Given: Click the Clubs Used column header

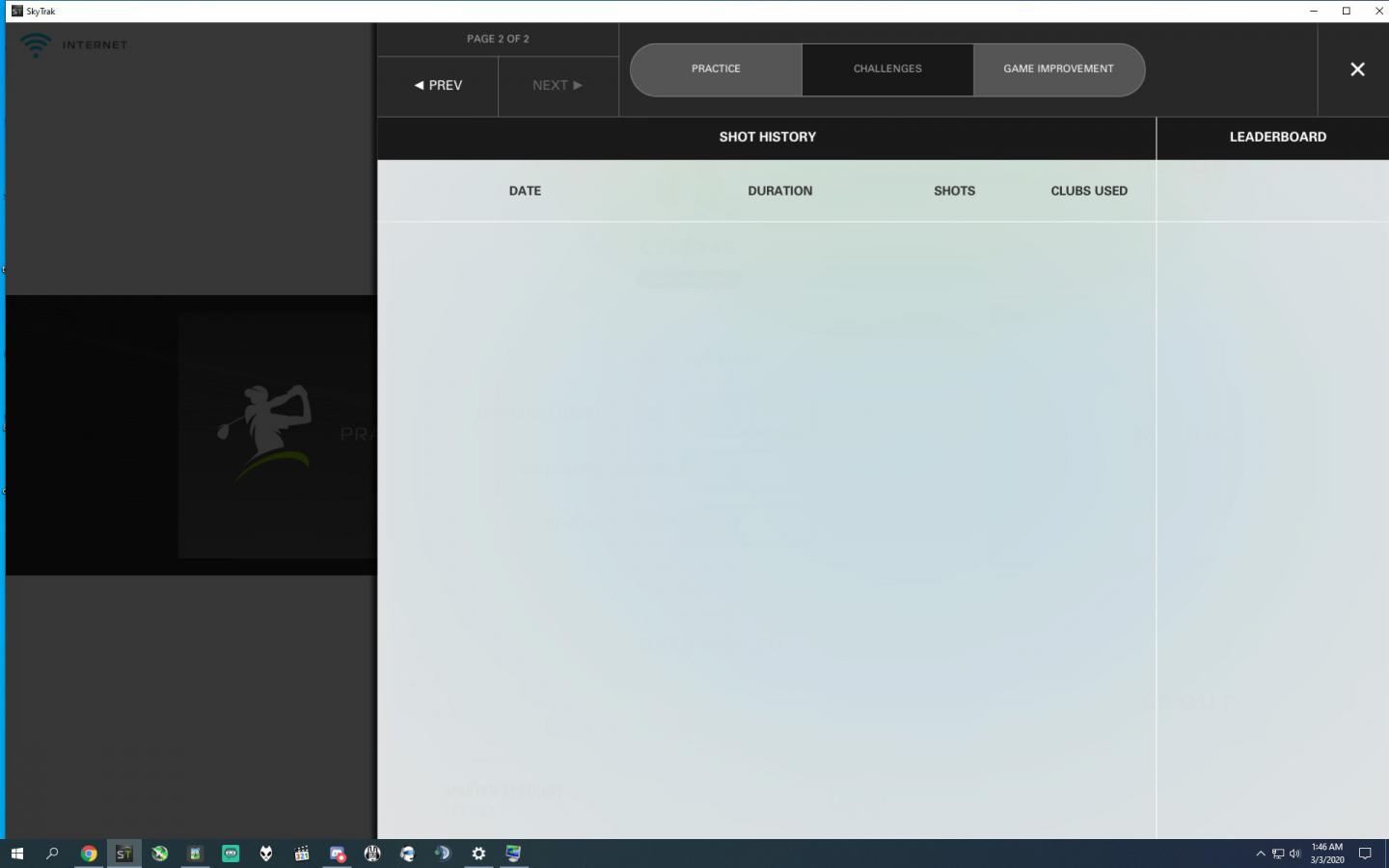Looking at the screenshot, I should [x=1088, y=191].
